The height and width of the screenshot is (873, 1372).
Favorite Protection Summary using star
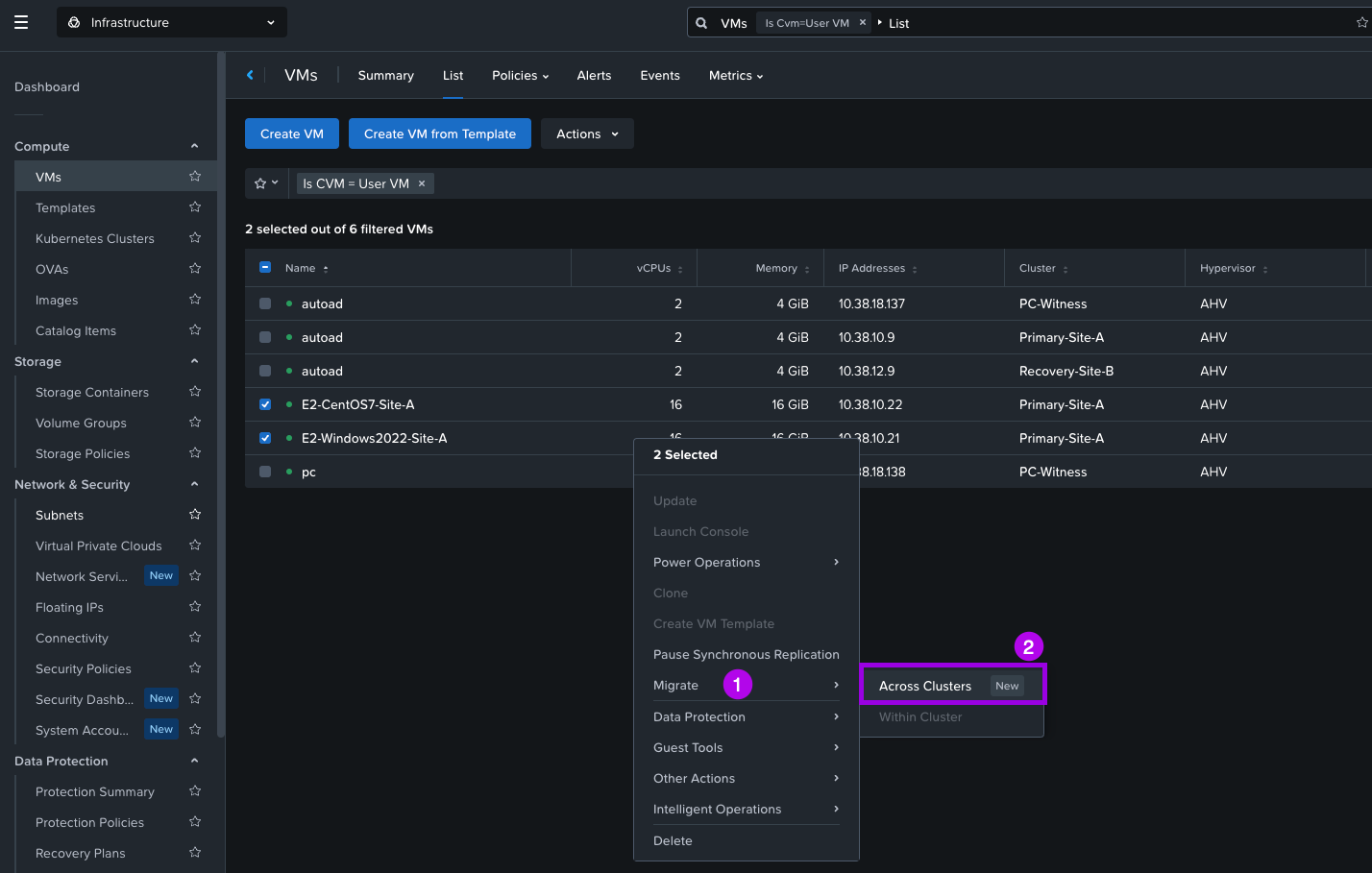click(195, 791)
